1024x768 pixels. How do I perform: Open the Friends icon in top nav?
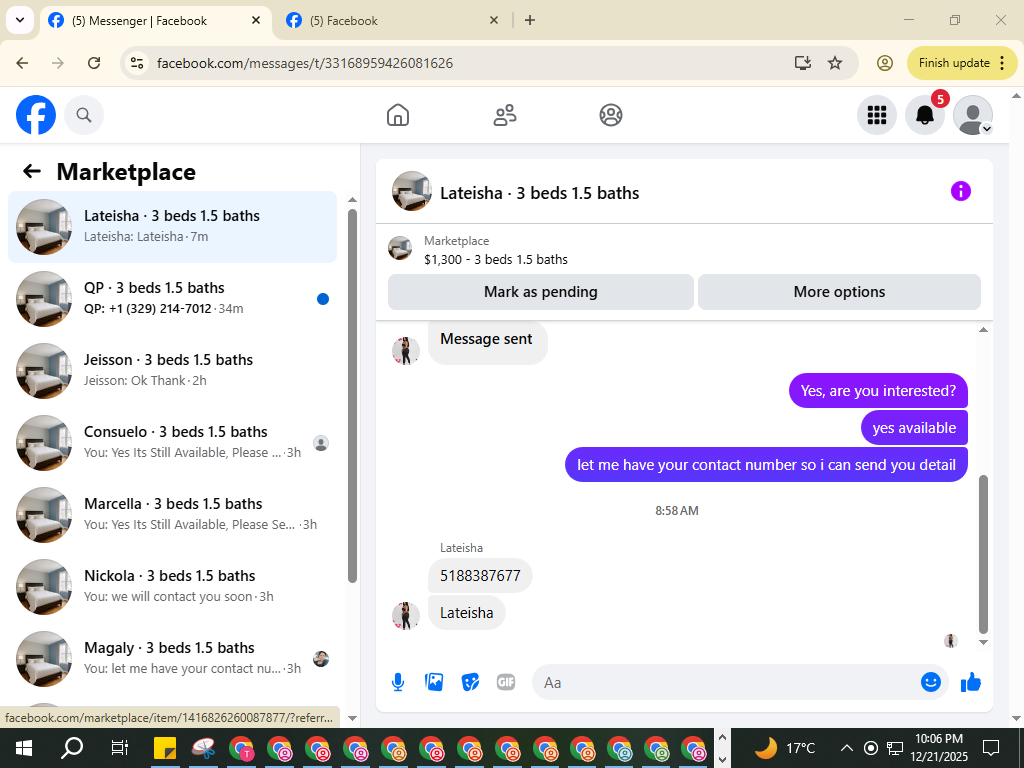click(x=504, y=115)
